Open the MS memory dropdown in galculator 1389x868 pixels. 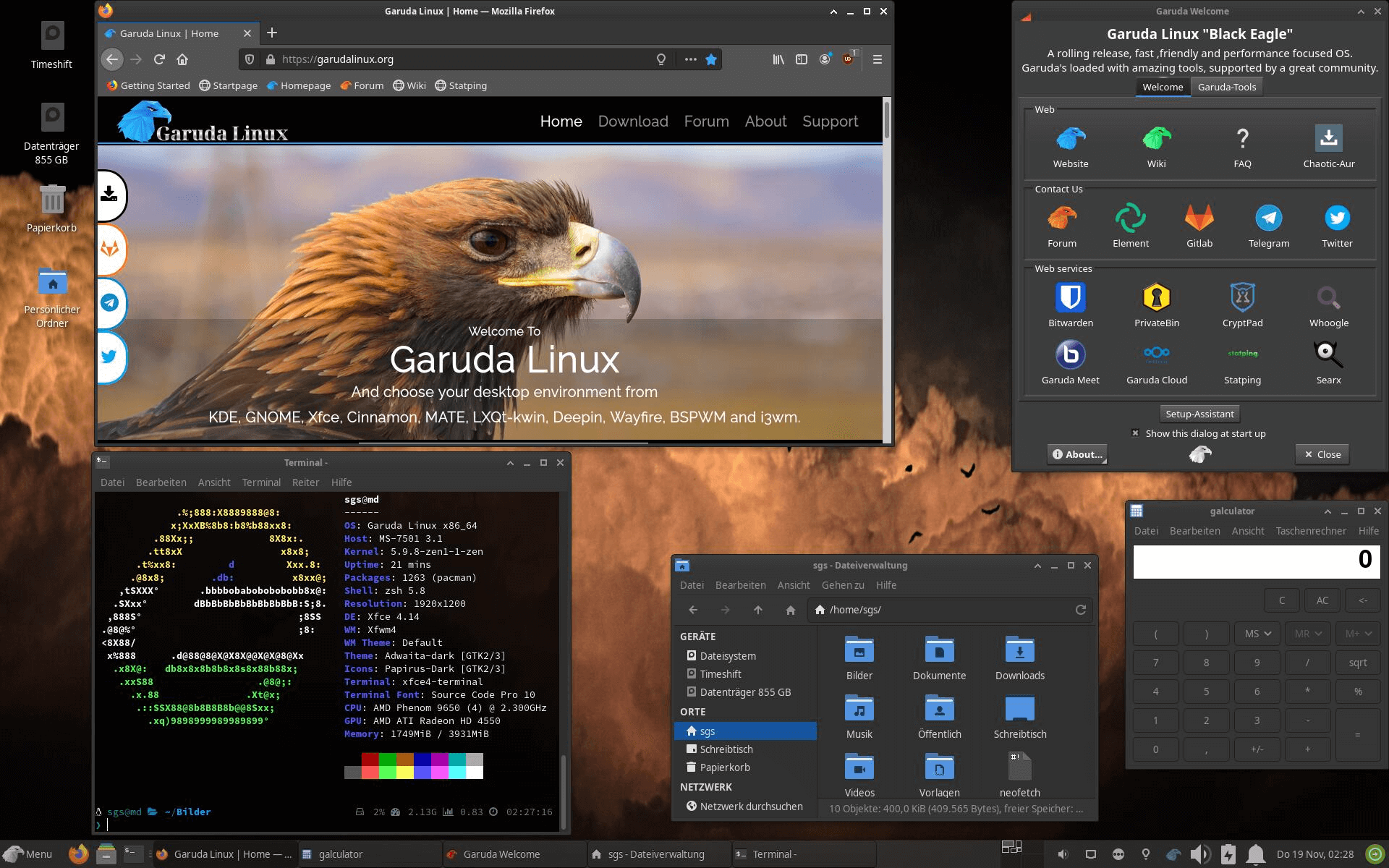1257,633
